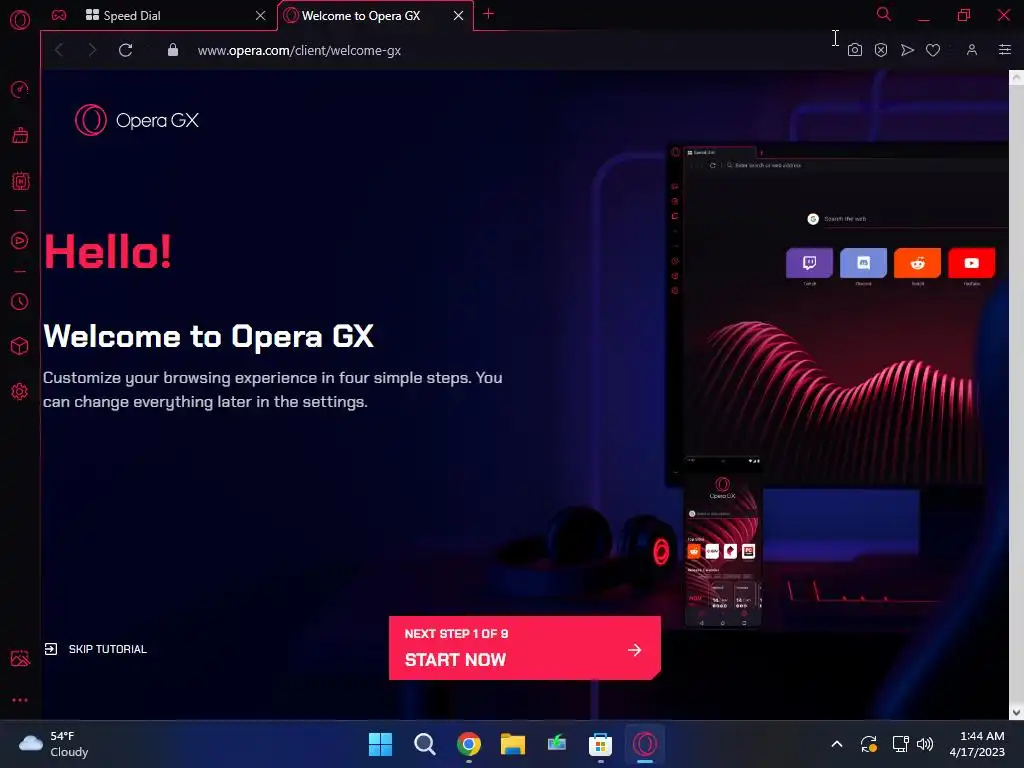Open Extensions cube icon in sidebar
The image size is (1024, 768).
point(20,346)
